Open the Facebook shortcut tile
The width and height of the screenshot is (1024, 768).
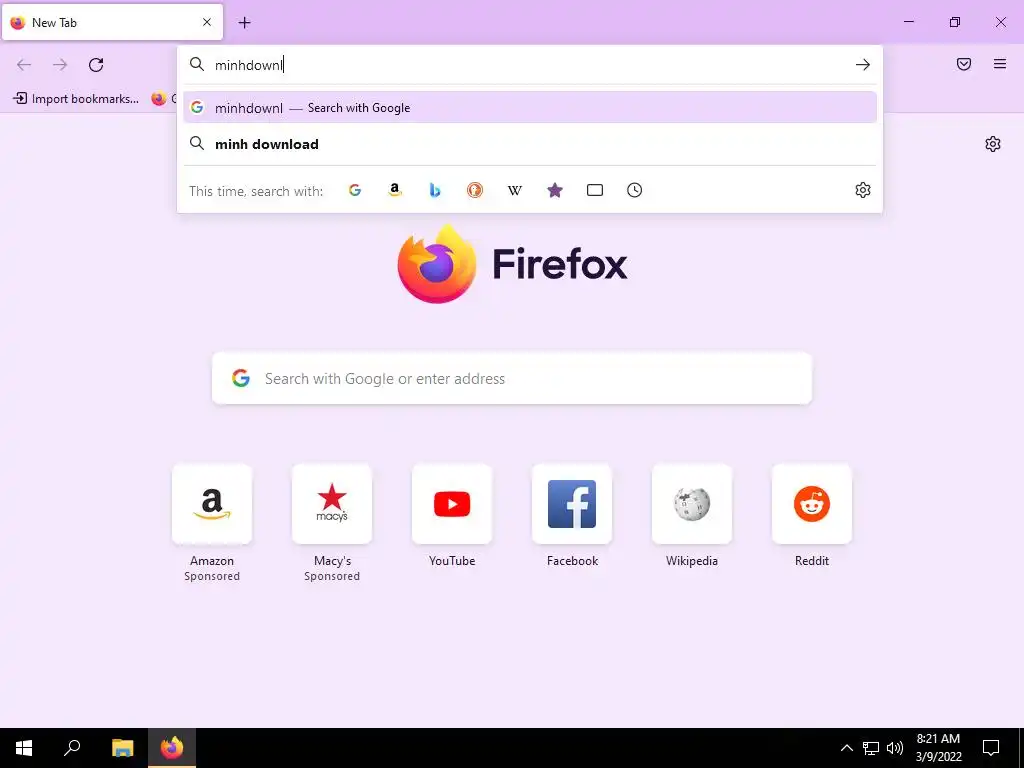[572, 504]
